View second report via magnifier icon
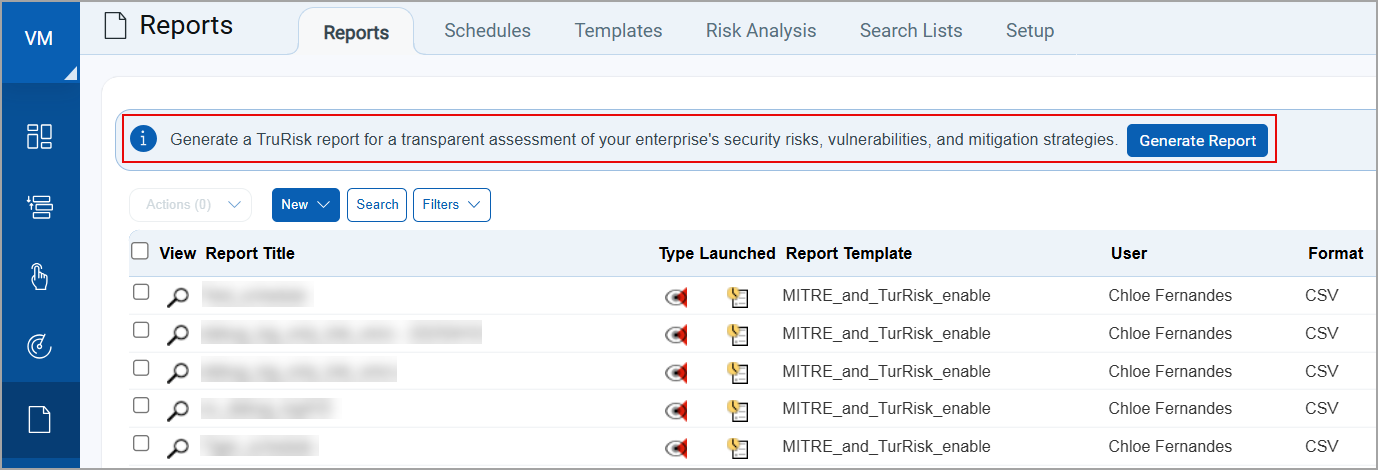 click(177, 335)
